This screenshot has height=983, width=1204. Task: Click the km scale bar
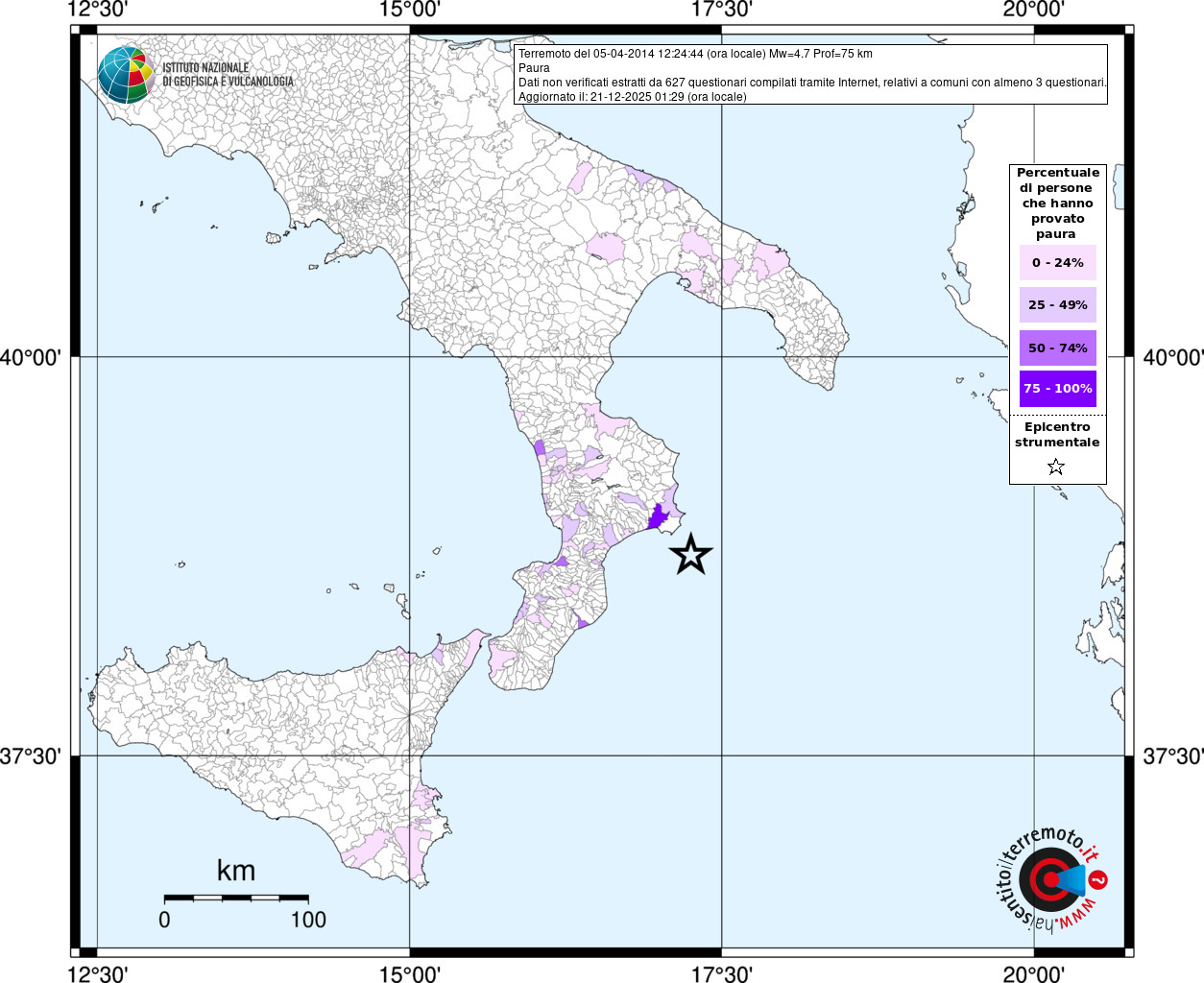(236, 899)
